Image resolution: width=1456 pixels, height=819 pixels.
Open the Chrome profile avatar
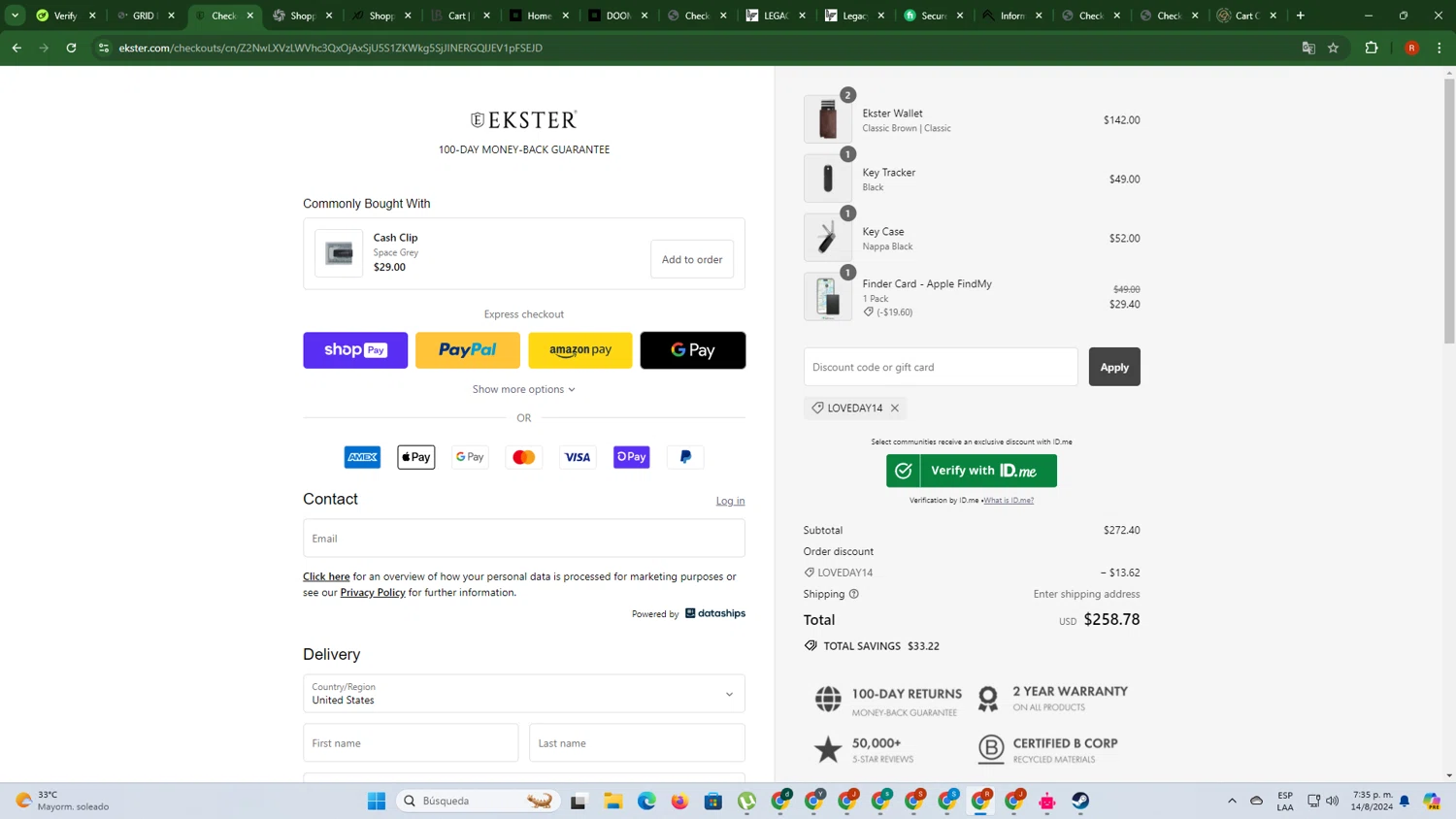[1412, 48]
